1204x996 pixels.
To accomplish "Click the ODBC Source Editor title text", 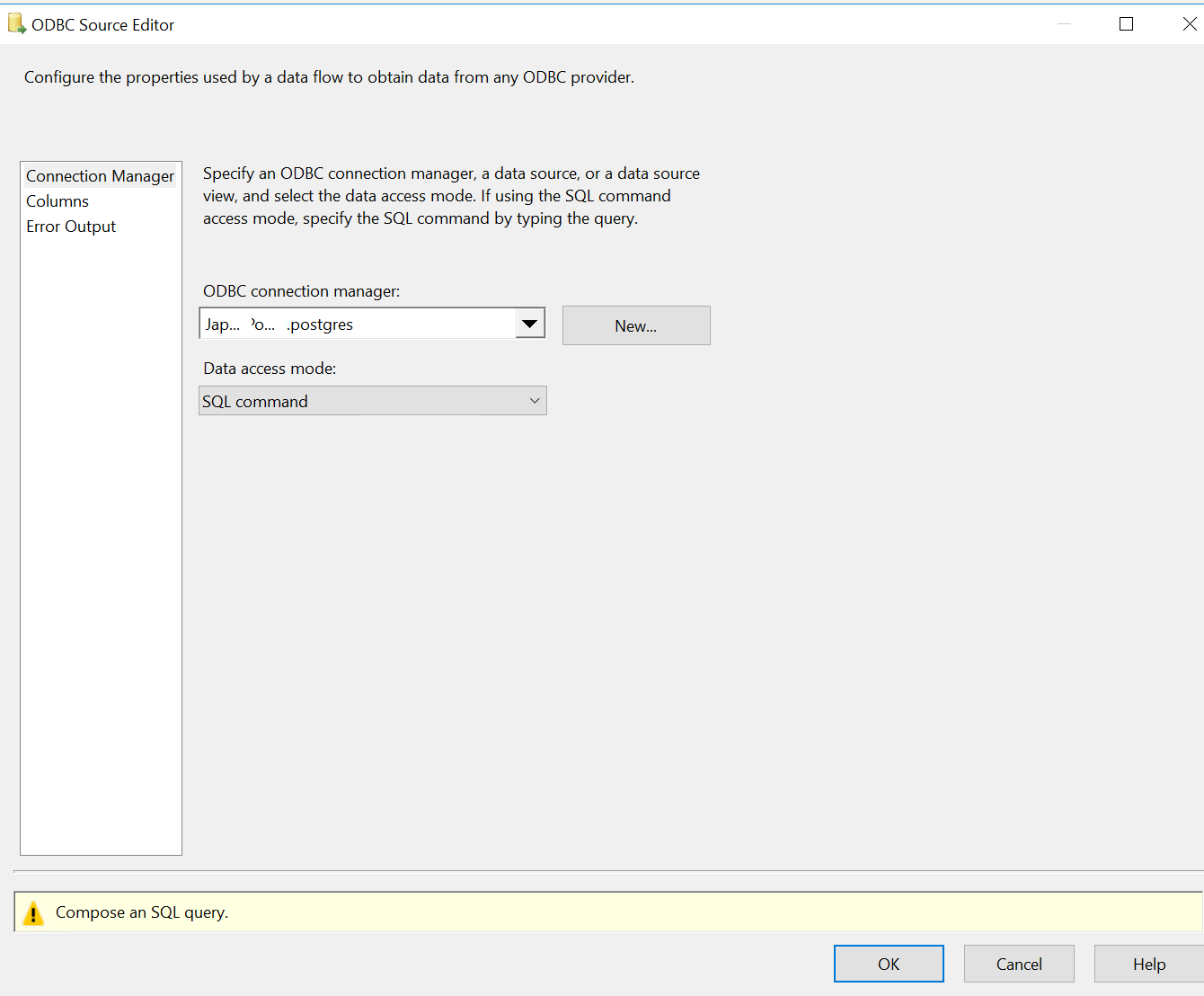I will pos(103,25).
